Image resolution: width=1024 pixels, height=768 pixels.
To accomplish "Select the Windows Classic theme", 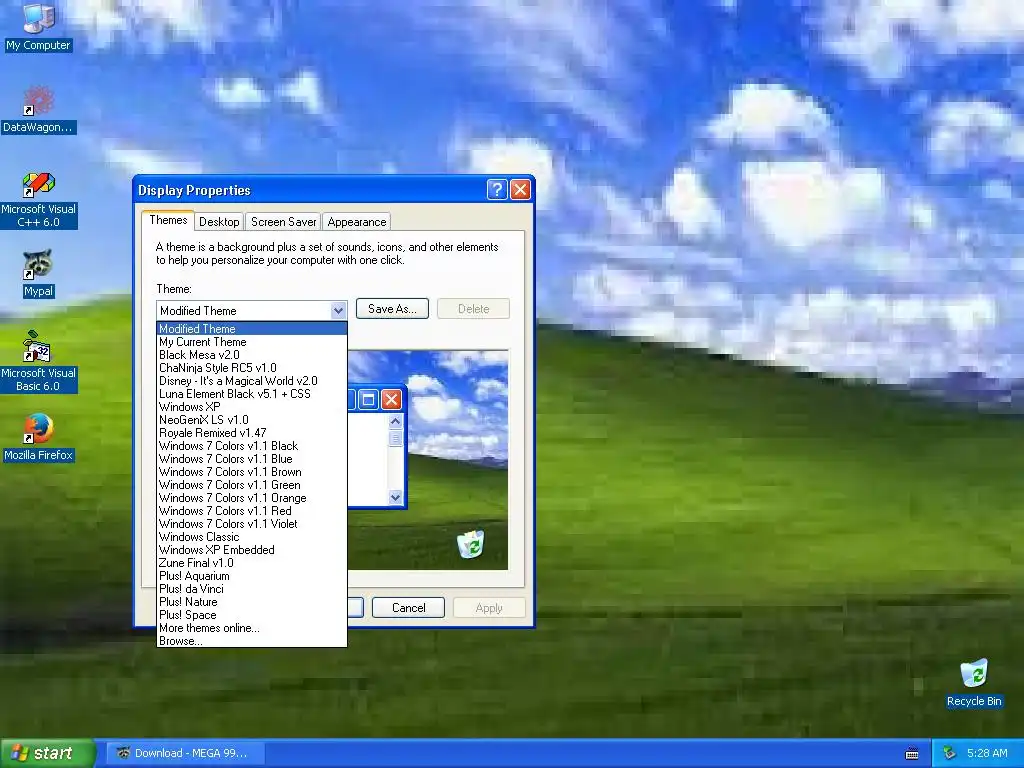I will [251, 537].
